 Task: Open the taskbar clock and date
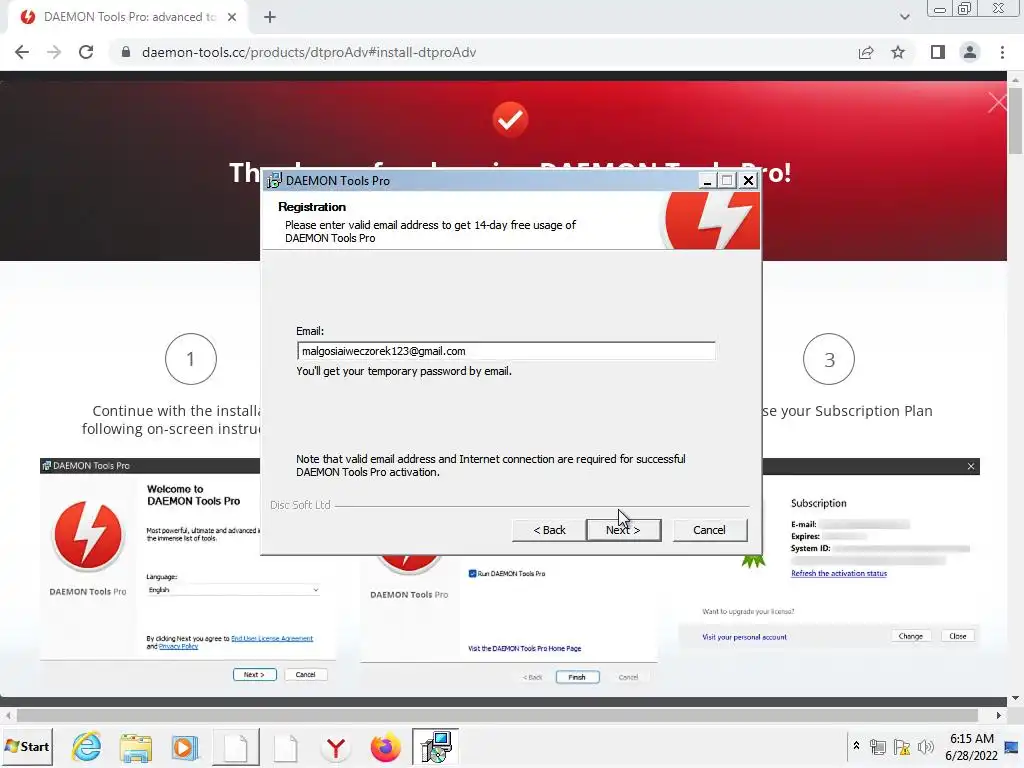click(x=971, y=746)
